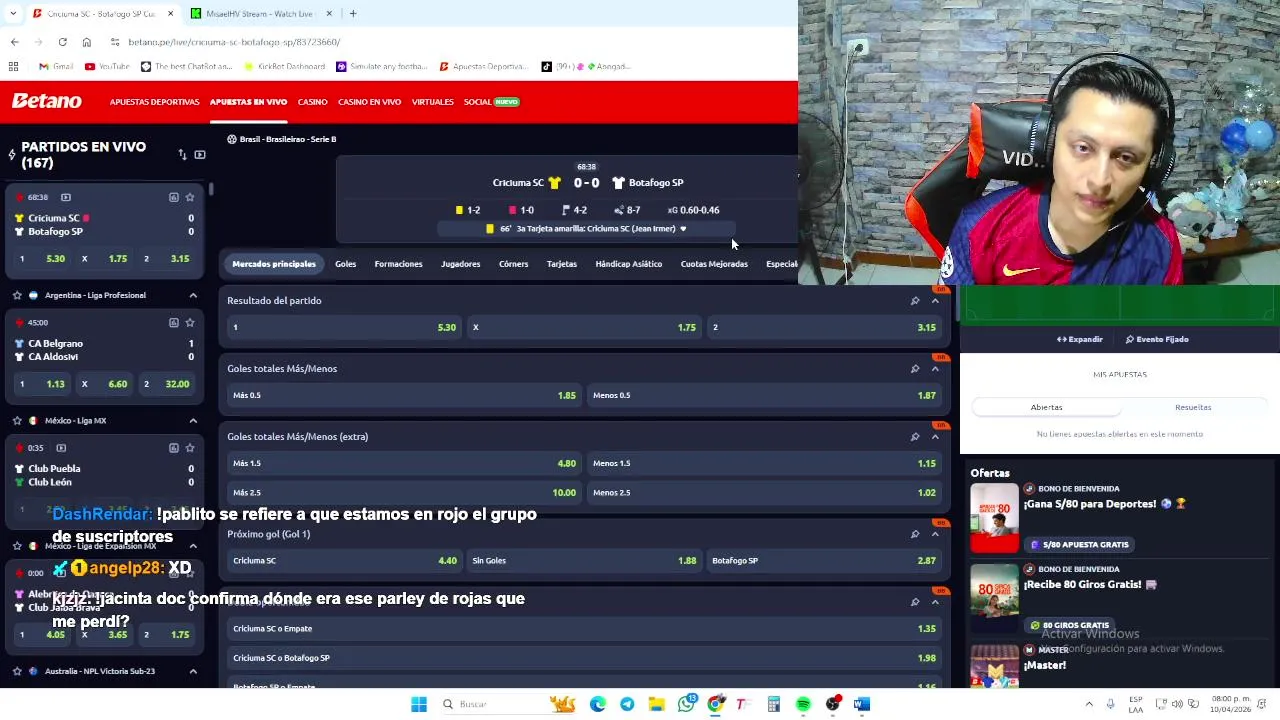The height and width of the screenshot is (720, 1280).
Task: Open Calculator from the taskbar
Action: click(x=773, y=704)
